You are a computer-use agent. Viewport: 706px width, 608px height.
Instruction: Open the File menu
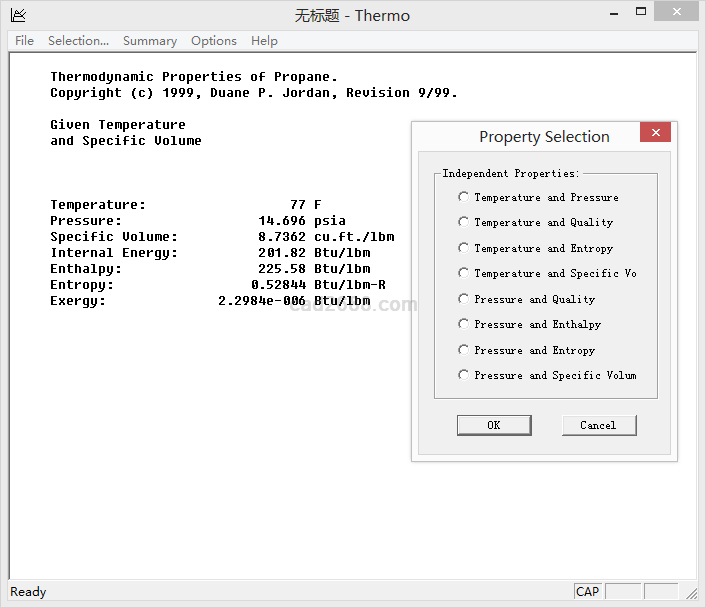(24, 41)
